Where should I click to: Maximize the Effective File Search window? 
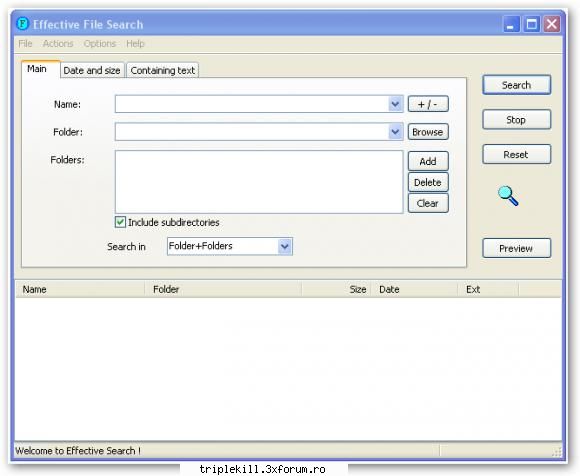click(532, 24)
